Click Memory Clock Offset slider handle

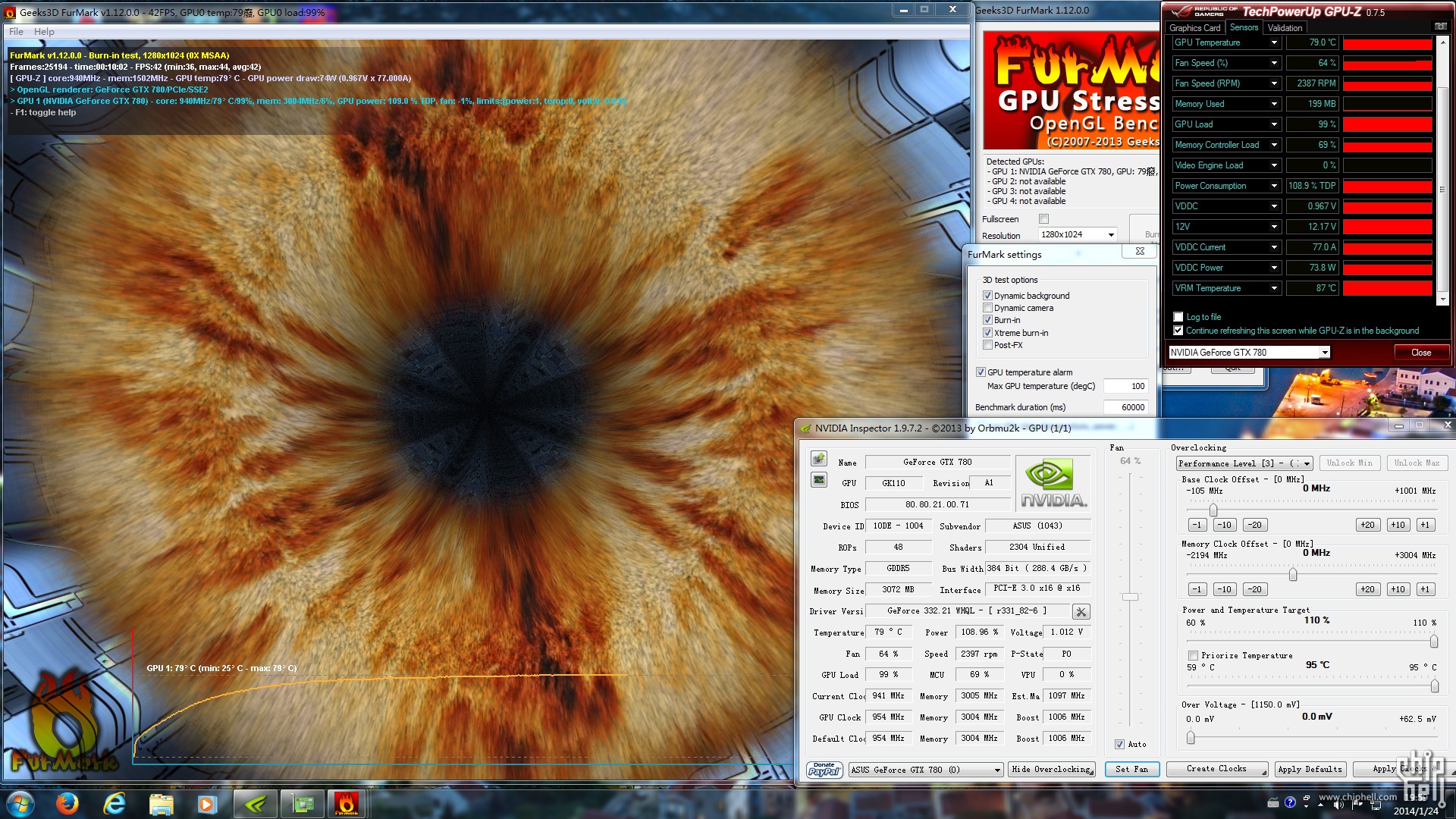1292,575
